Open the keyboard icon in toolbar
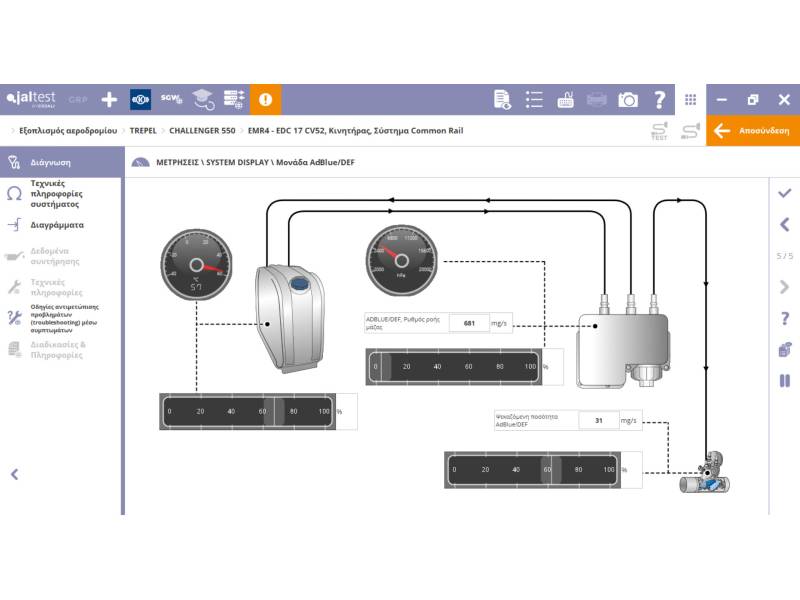 565,99
